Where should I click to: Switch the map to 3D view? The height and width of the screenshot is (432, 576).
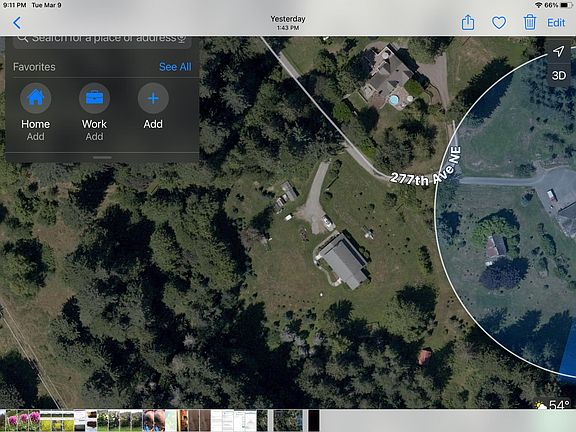pos(558,75)
